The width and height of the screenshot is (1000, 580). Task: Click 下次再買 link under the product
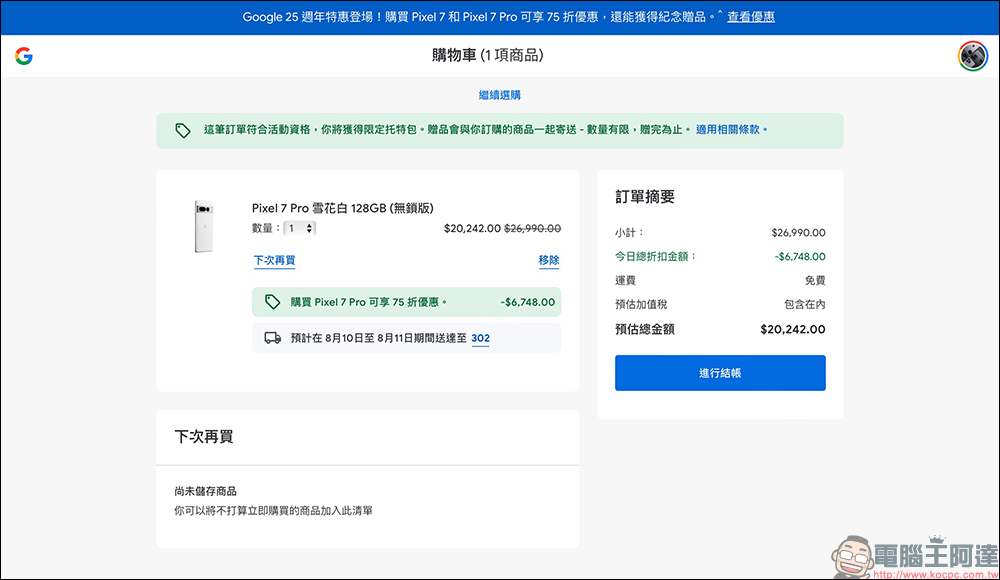click(274, 260)
